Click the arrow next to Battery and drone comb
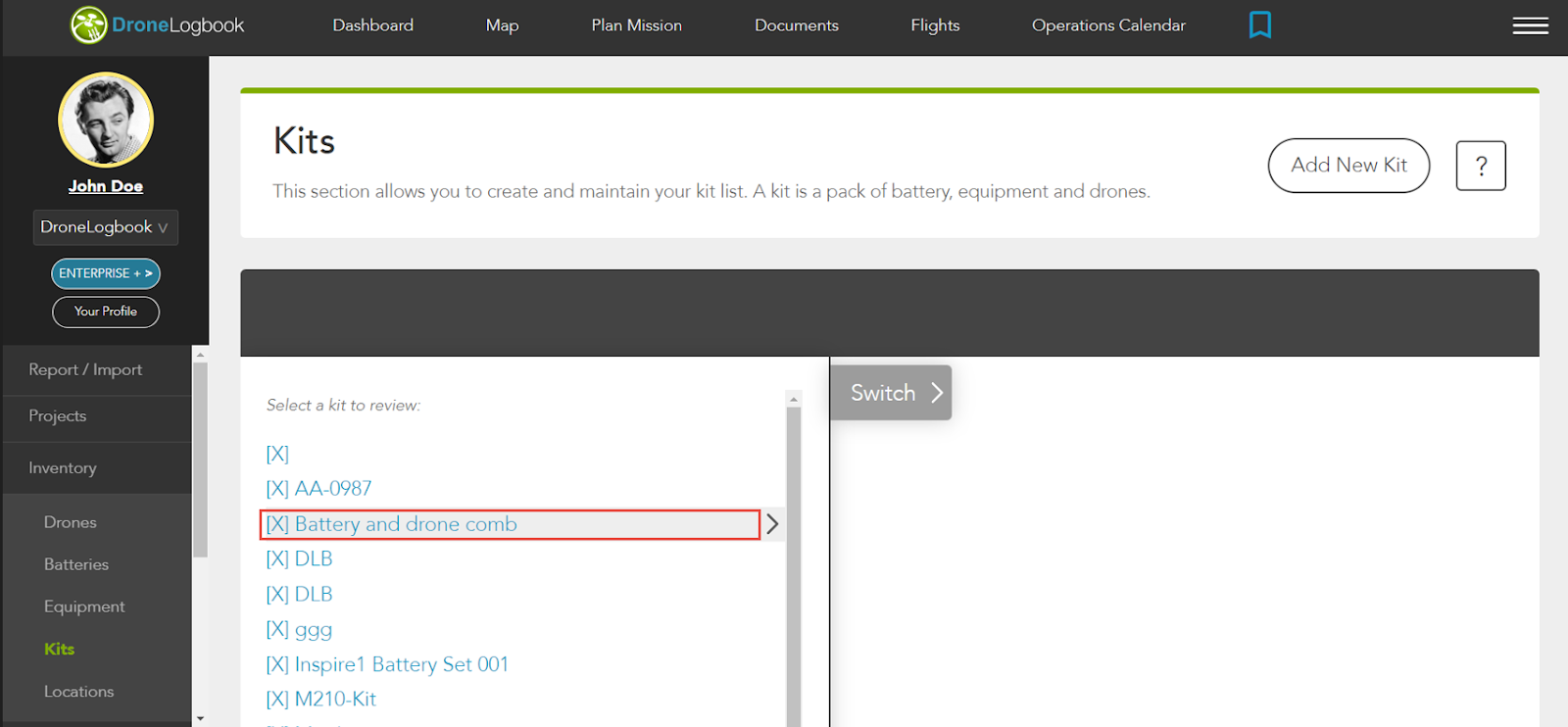Screen dimensions: 1568x727 point(772,524)
